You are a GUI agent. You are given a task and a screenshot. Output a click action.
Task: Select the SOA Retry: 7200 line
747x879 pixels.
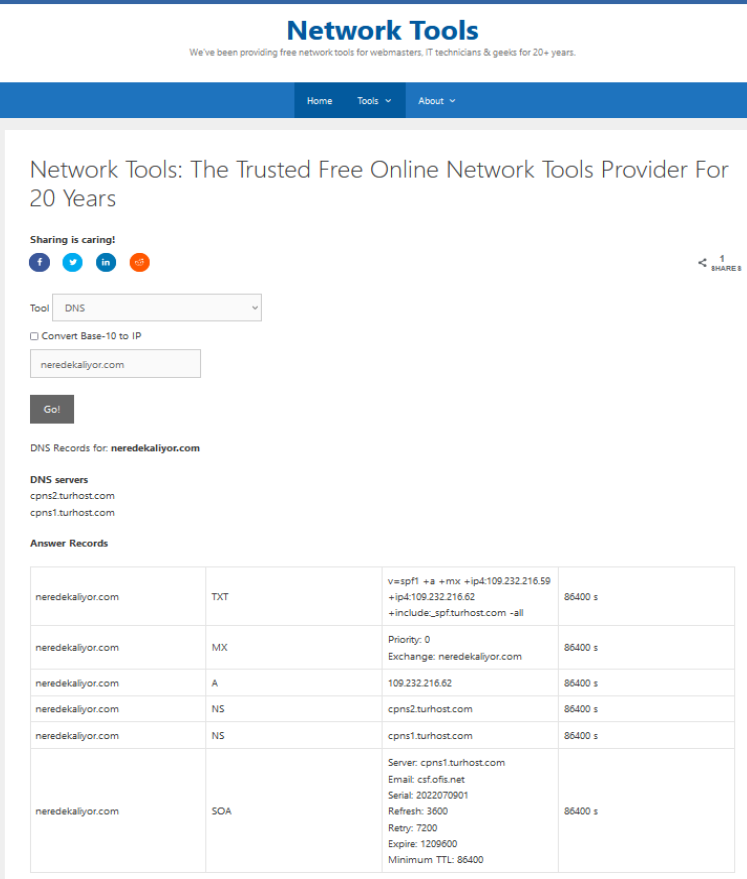tap(412, 828)
